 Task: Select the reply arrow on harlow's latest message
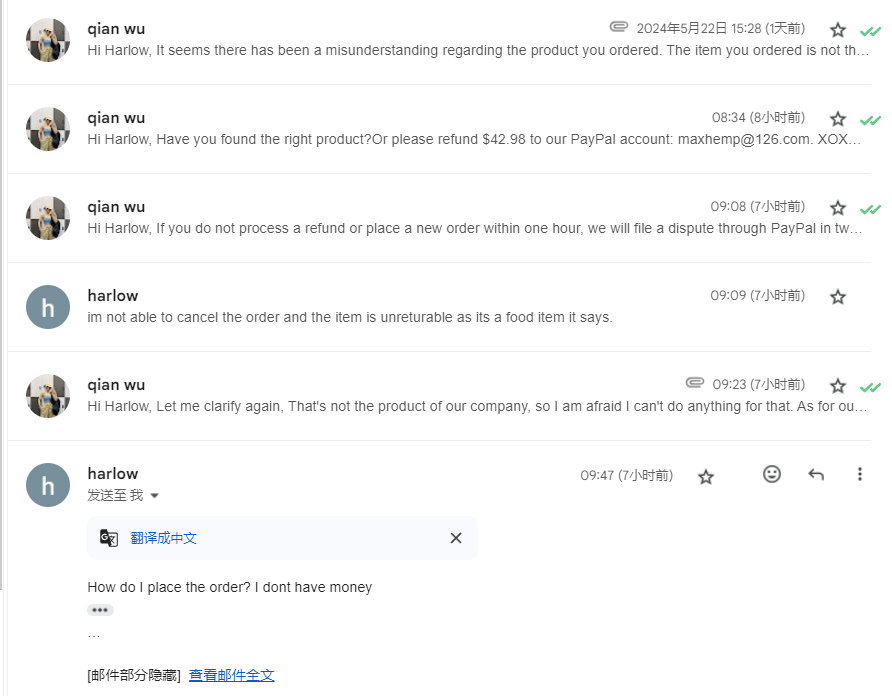point(816,474)
